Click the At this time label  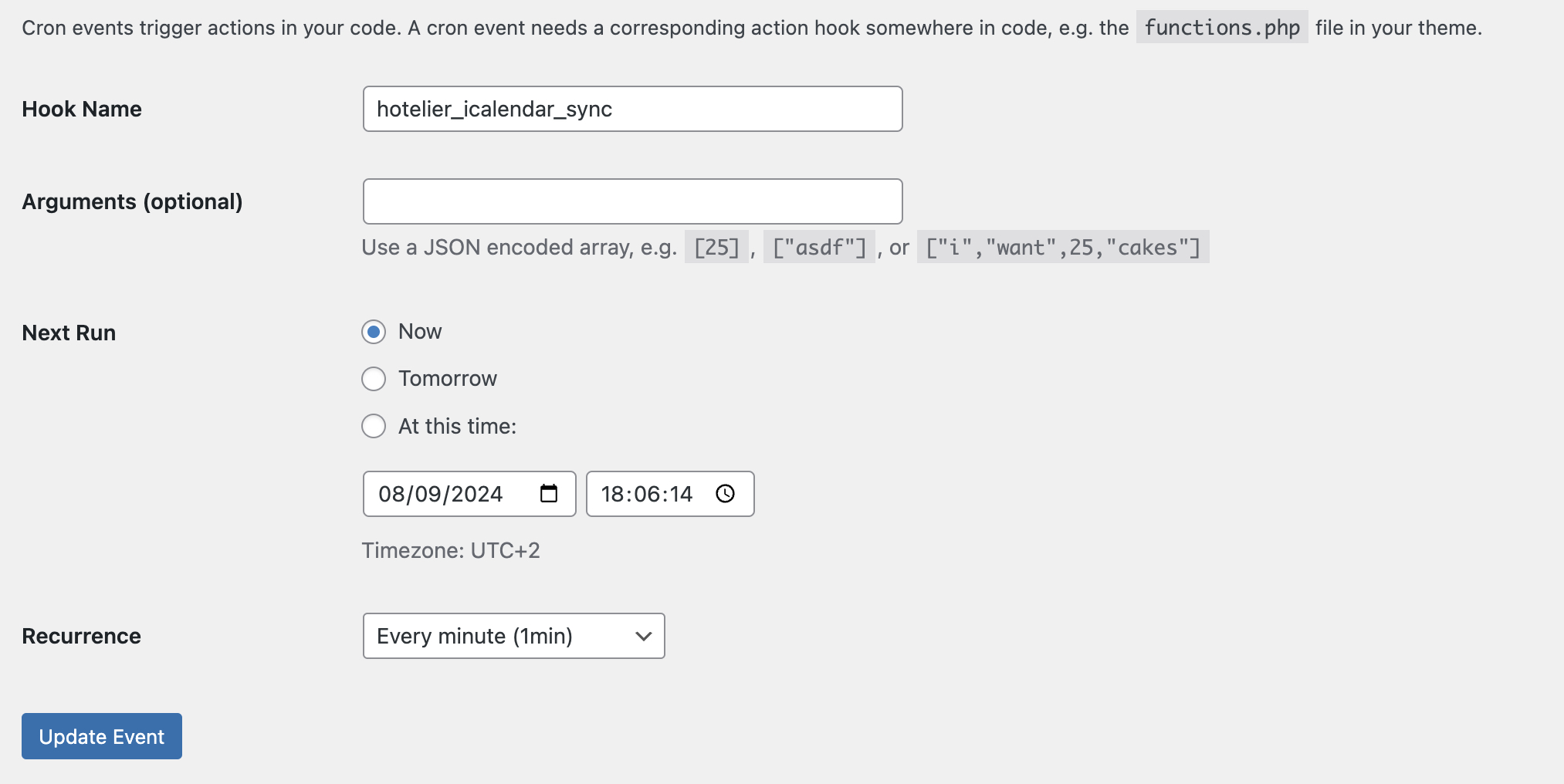tap(457, 426)
